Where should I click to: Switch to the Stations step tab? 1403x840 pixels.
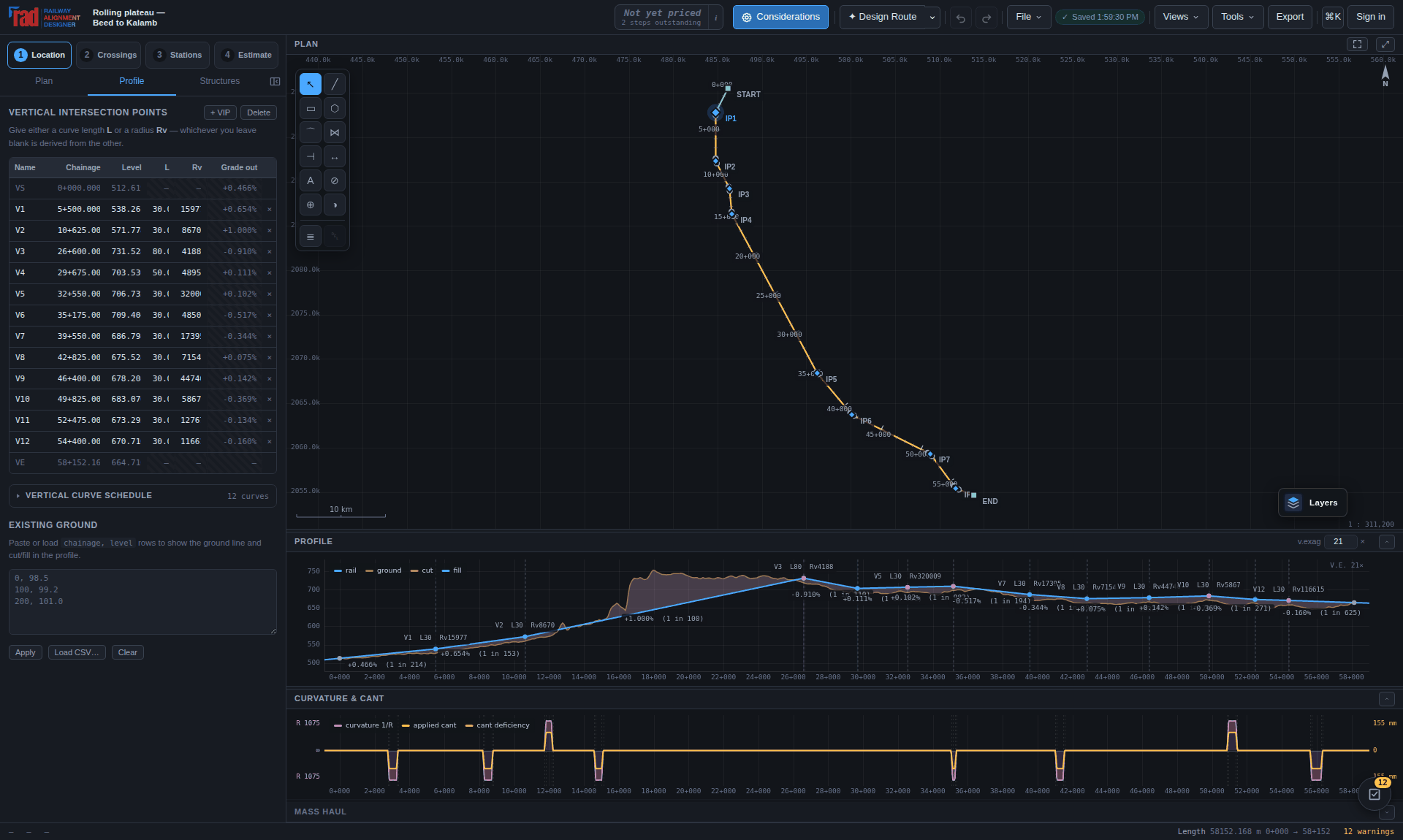point(178,55)
